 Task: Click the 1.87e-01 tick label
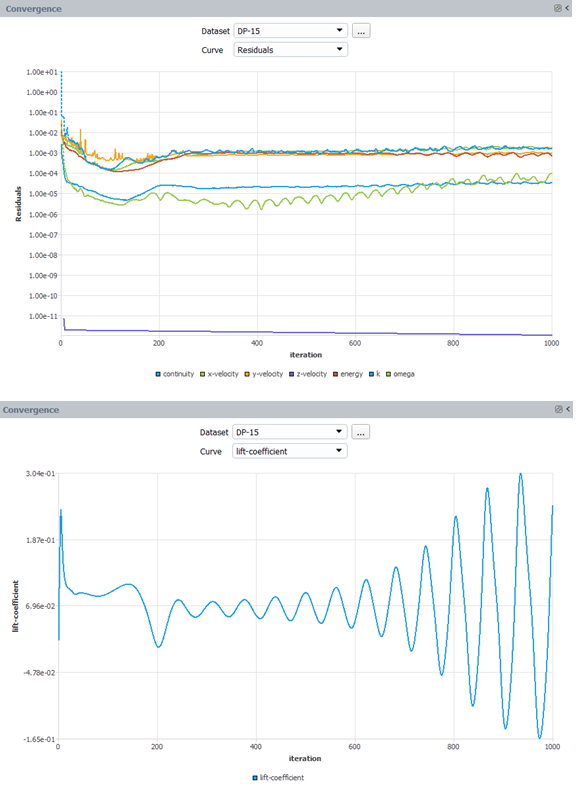(x=40, y=540)
